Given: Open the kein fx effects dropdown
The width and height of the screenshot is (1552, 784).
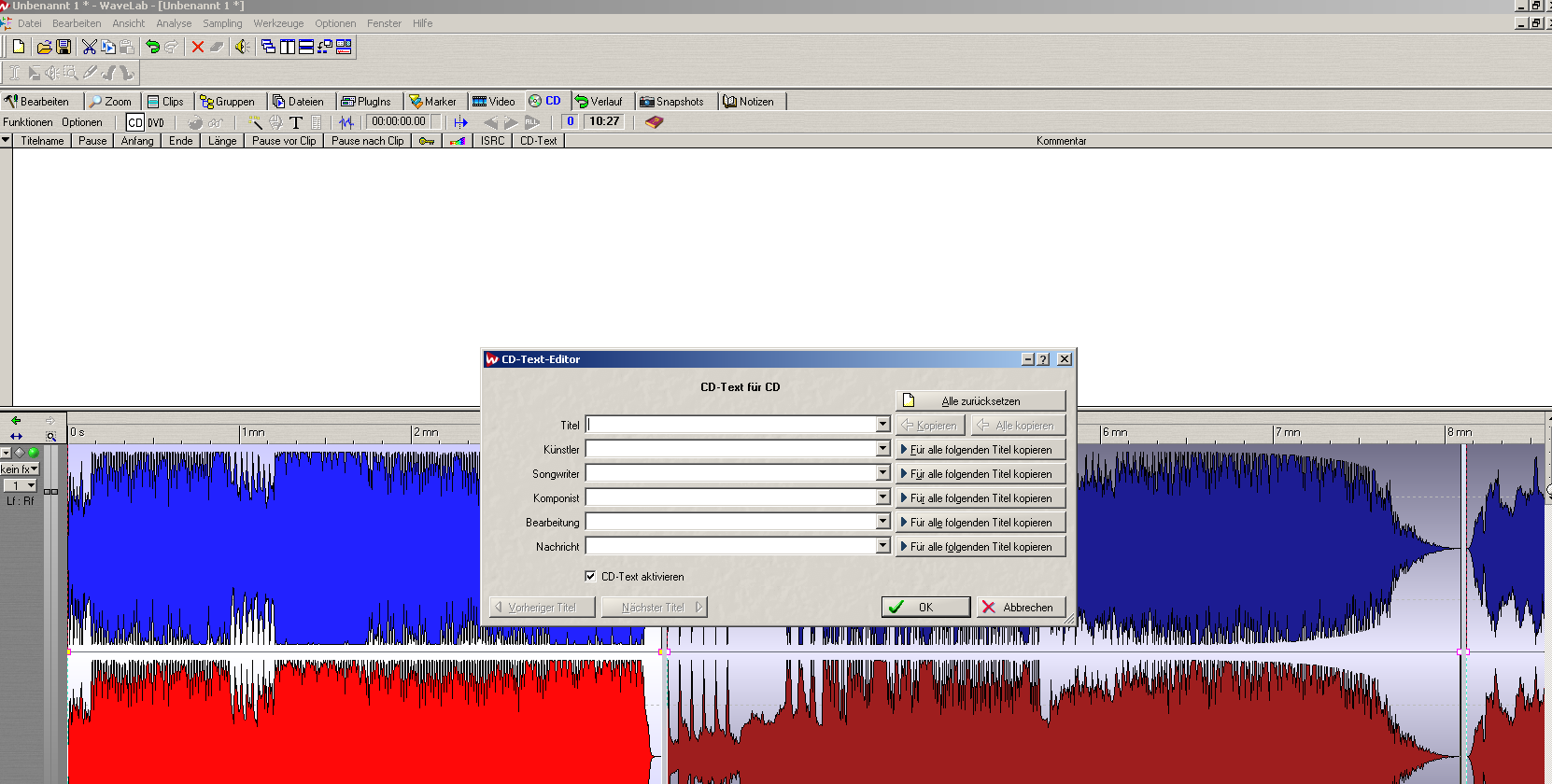Looking at the screenshot, I should coord(20,469).
